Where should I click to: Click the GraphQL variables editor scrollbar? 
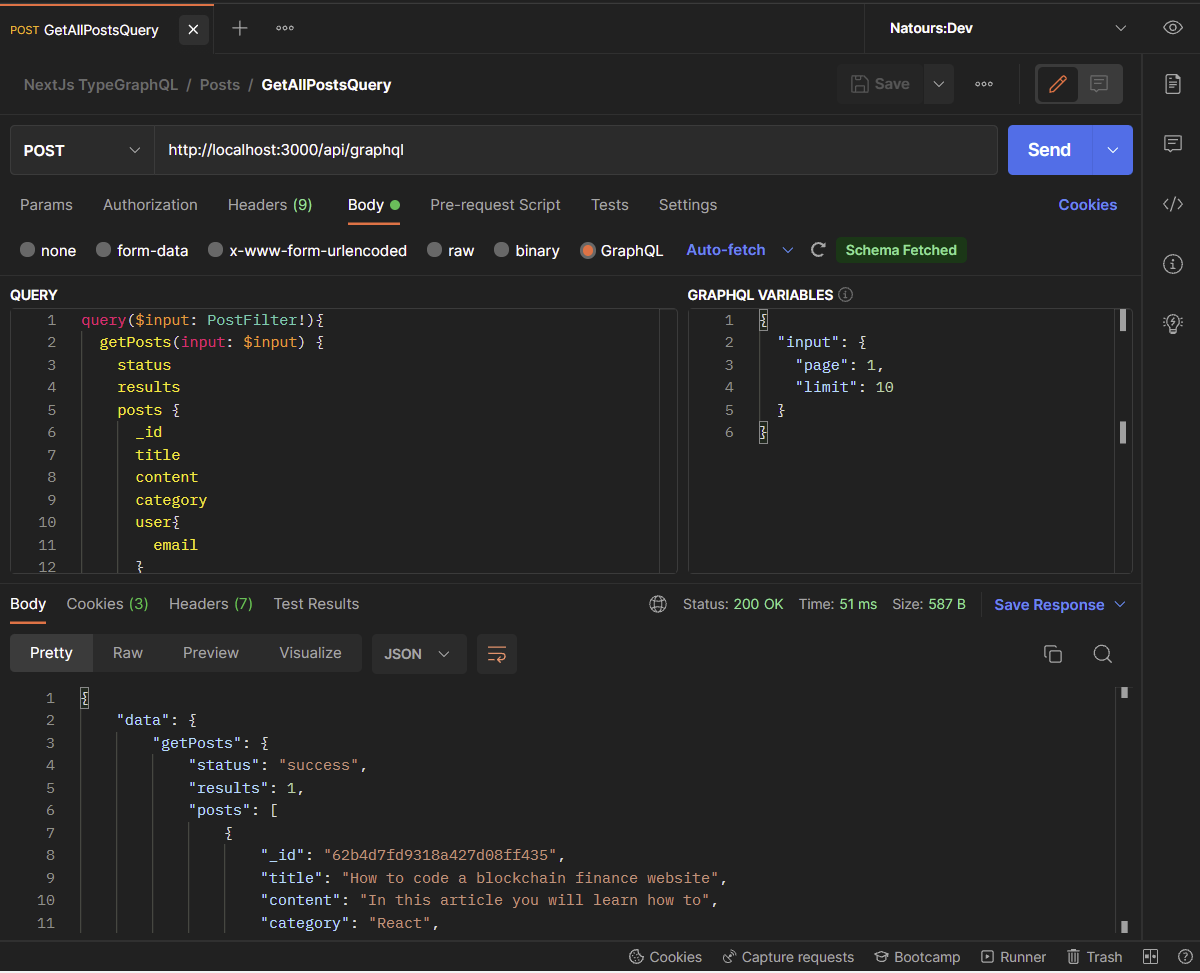coord(1123,440)
